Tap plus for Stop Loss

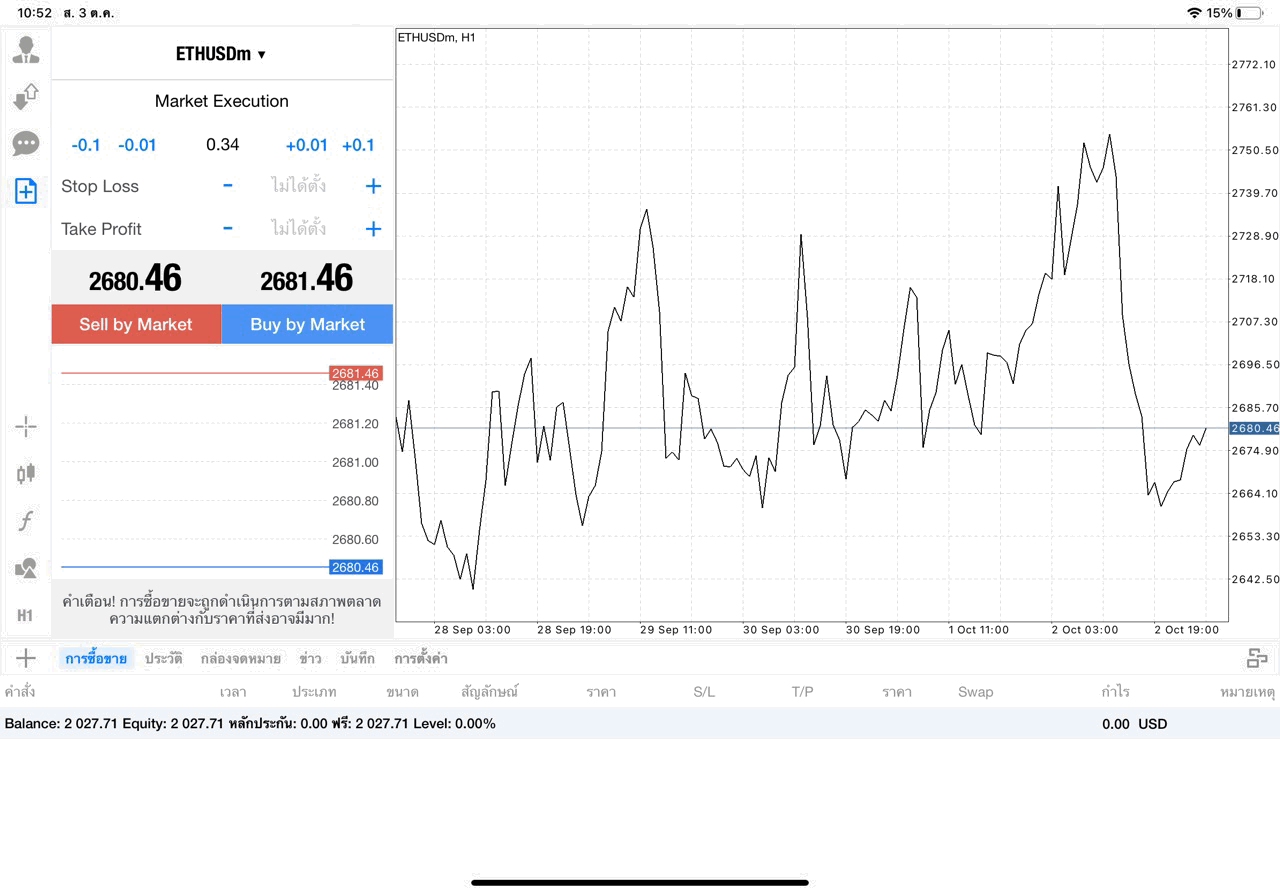pyautogui.click(x=373, y=186)
